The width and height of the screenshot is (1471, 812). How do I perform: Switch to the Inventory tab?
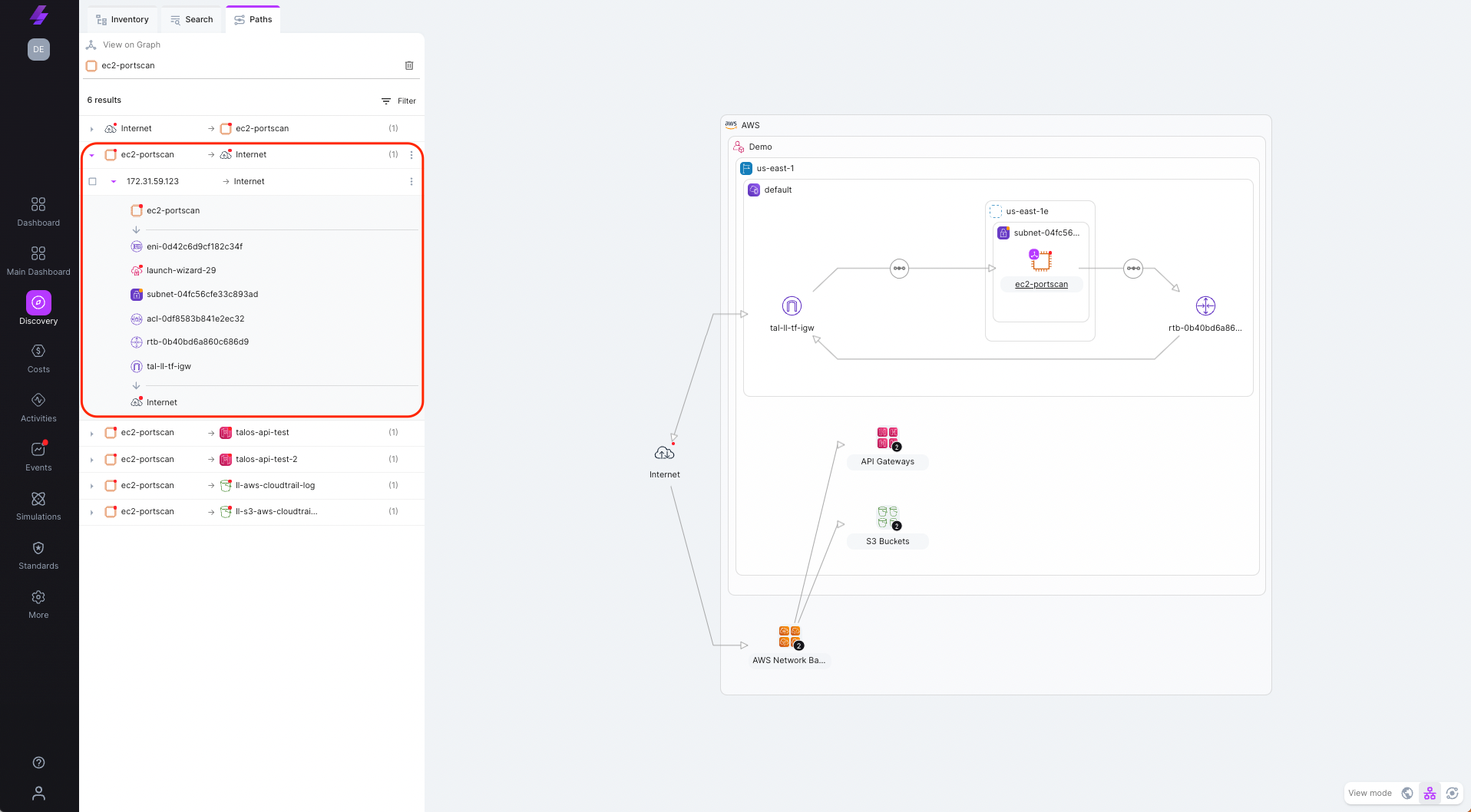pos(122,20)
